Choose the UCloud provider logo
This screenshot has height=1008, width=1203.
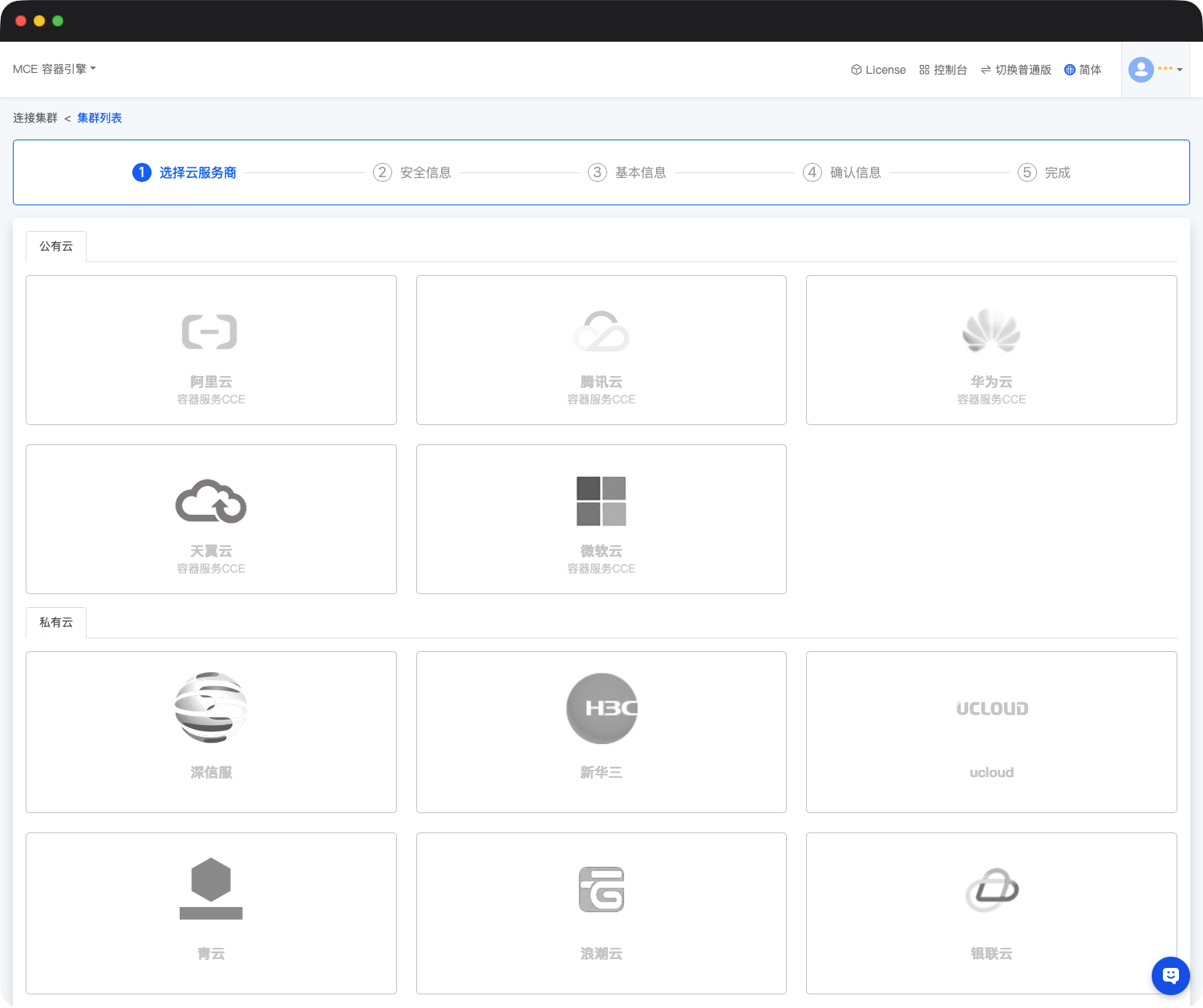991,708
